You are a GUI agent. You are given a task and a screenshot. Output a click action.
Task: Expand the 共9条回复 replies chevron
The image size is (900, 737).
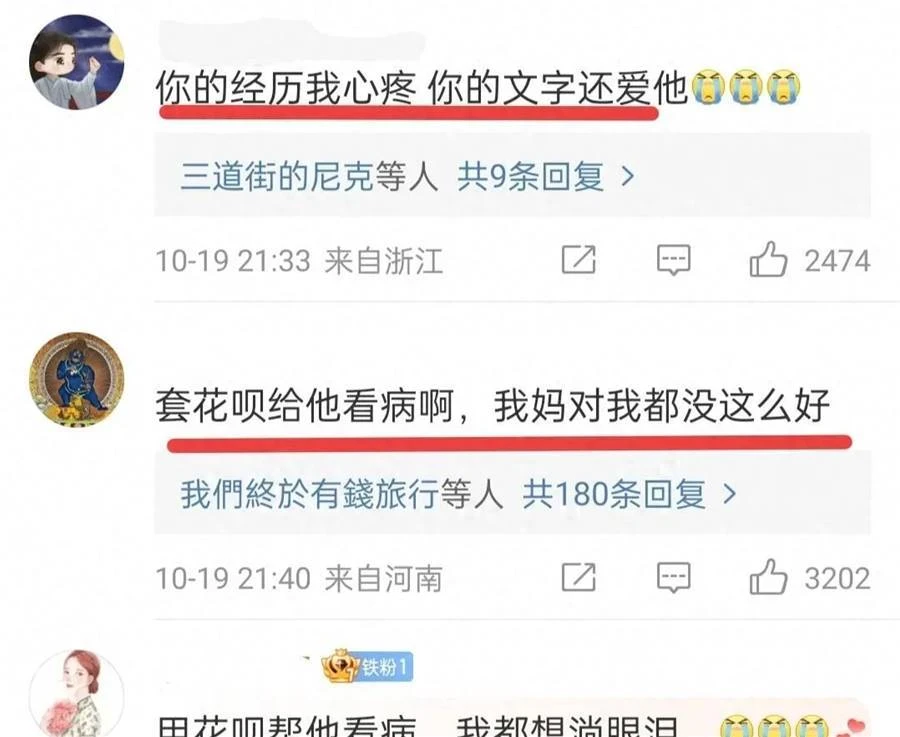pos(628,176)
